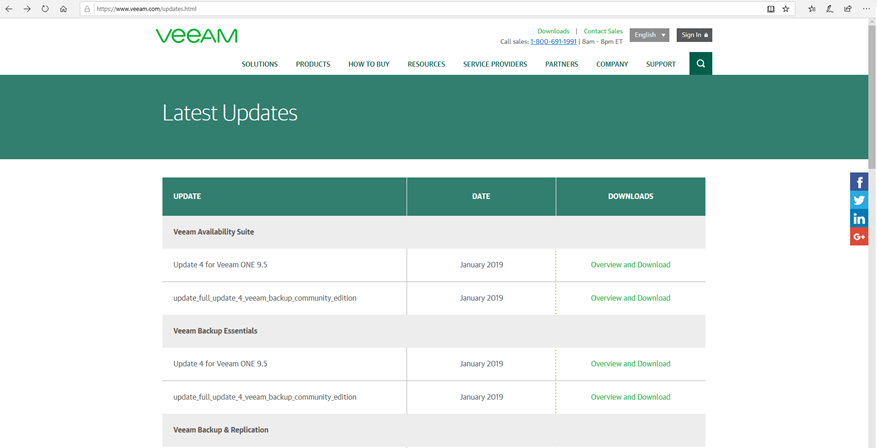Image resolution: width=877 pixels, height=448 pixels.
Task: Open the How to Buy menu
Action: pyautogui.click(x=369, y=64)
